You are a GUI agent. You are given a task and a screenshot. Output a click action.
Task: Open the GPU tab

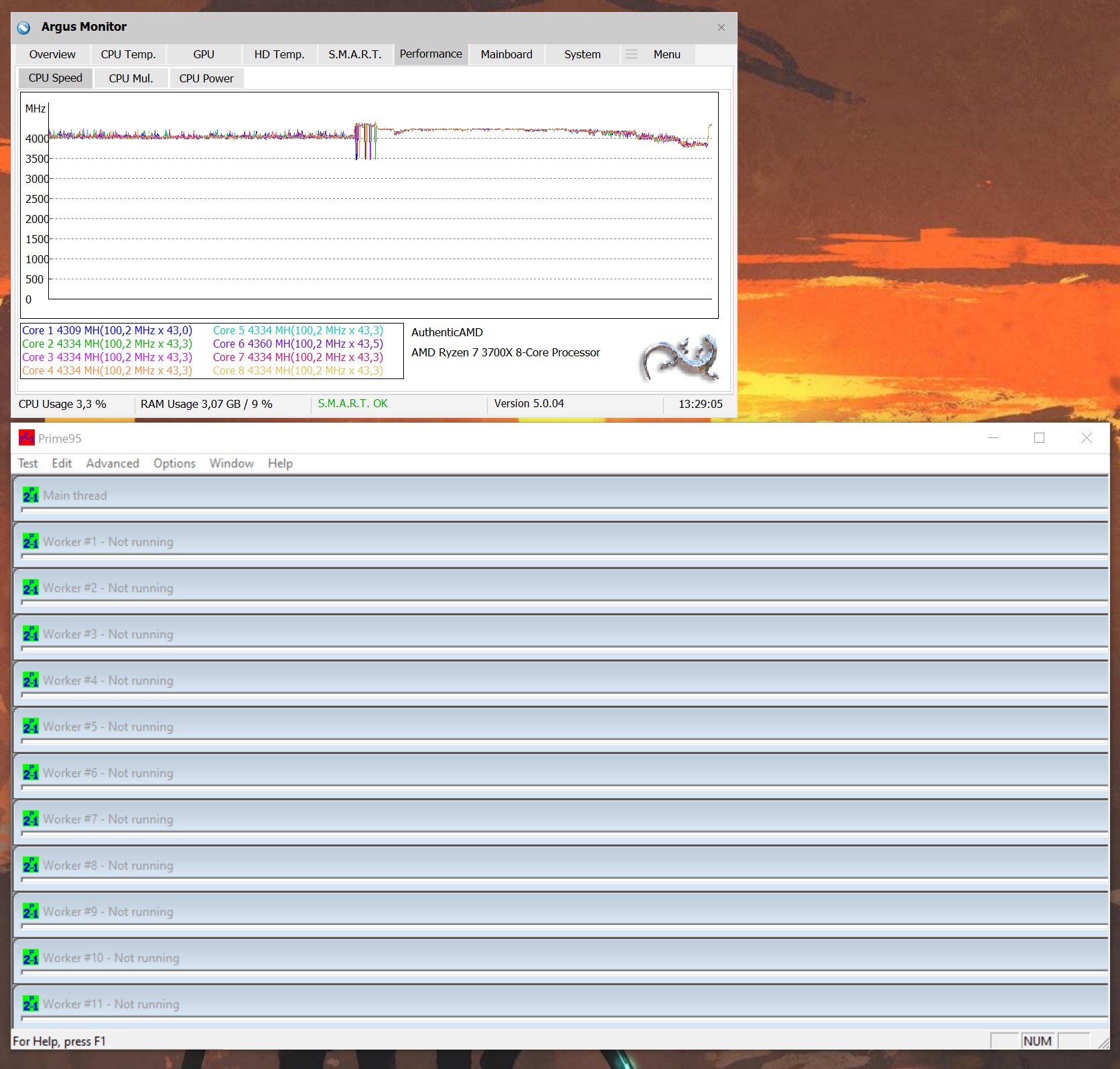click(204, 54)
